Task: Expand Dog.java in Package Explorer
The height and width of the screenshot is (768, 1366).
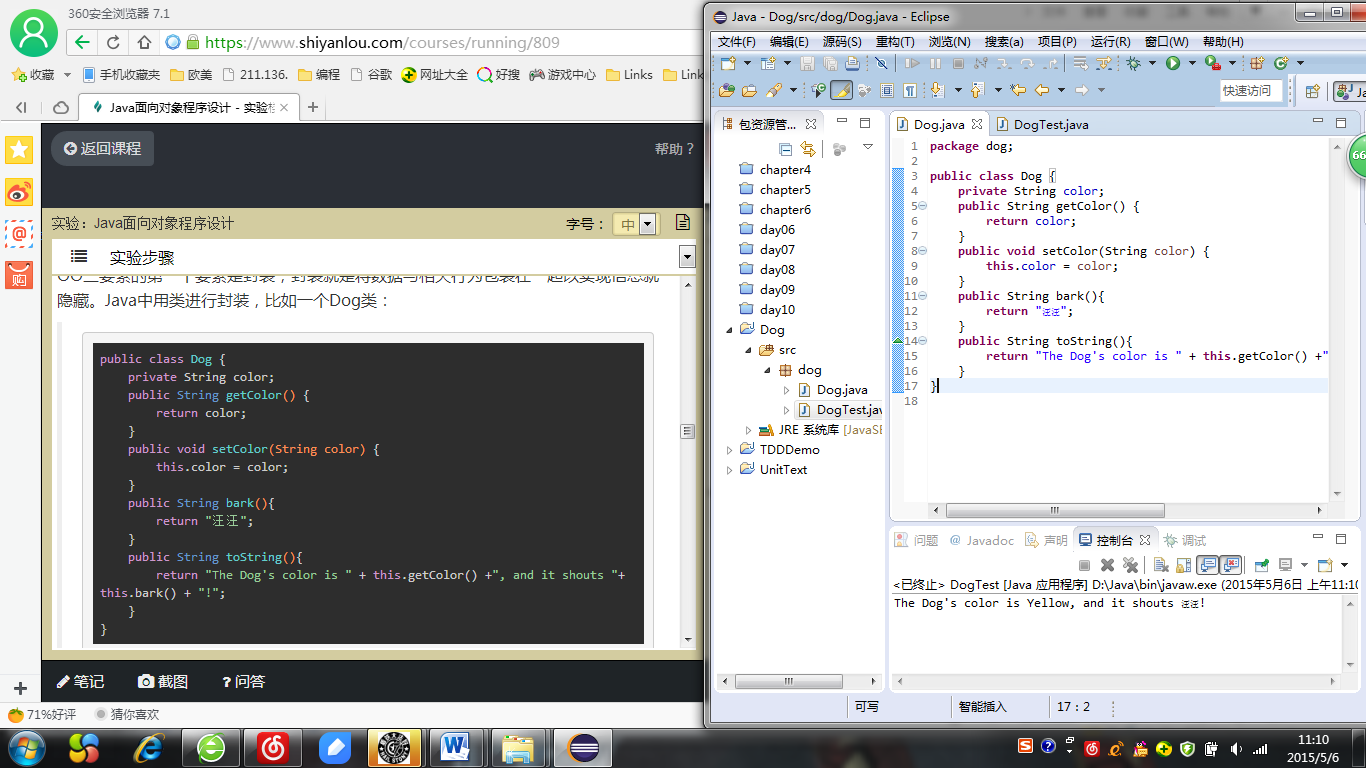Action: click(787, 390)
